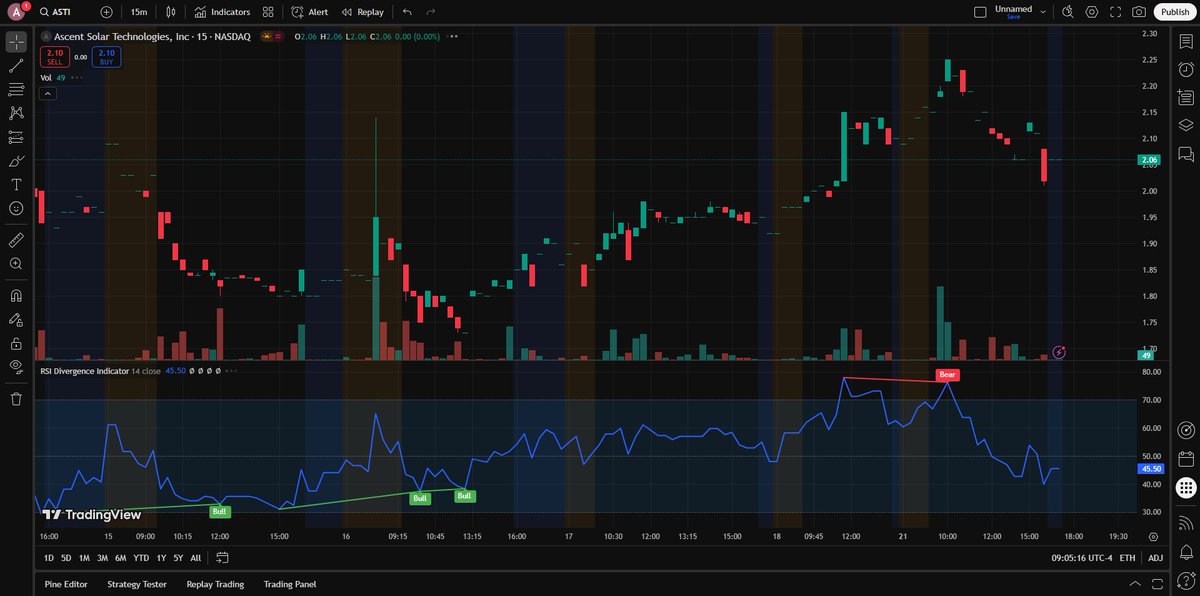Open the Indicators dialog
This screenshot has width=1200, height=596.
pos(223,12)
